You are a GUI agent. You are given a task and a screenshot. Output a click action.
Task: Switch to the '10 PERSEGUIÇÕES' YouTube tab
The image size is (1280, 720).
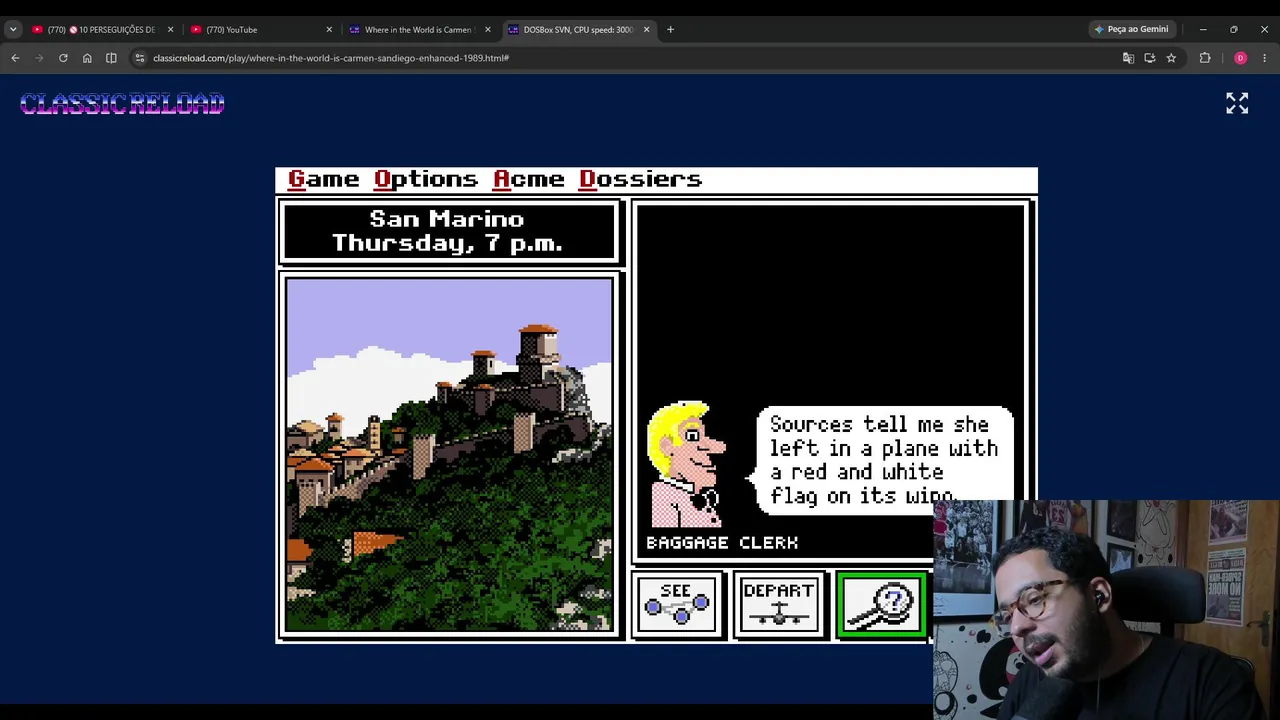tap(100, 30)
